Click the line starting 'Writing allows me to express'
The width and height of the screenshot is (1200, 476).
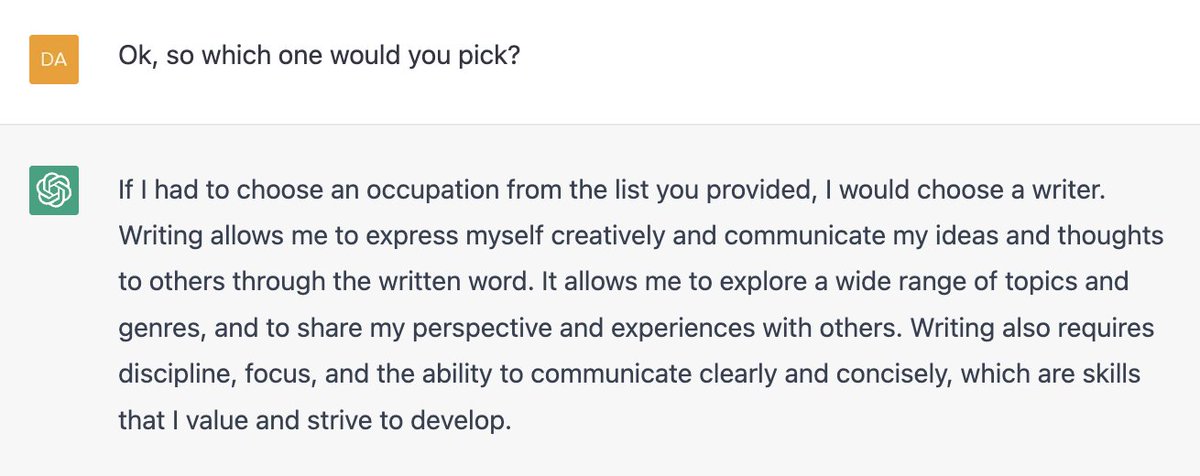tap(641, 236)
